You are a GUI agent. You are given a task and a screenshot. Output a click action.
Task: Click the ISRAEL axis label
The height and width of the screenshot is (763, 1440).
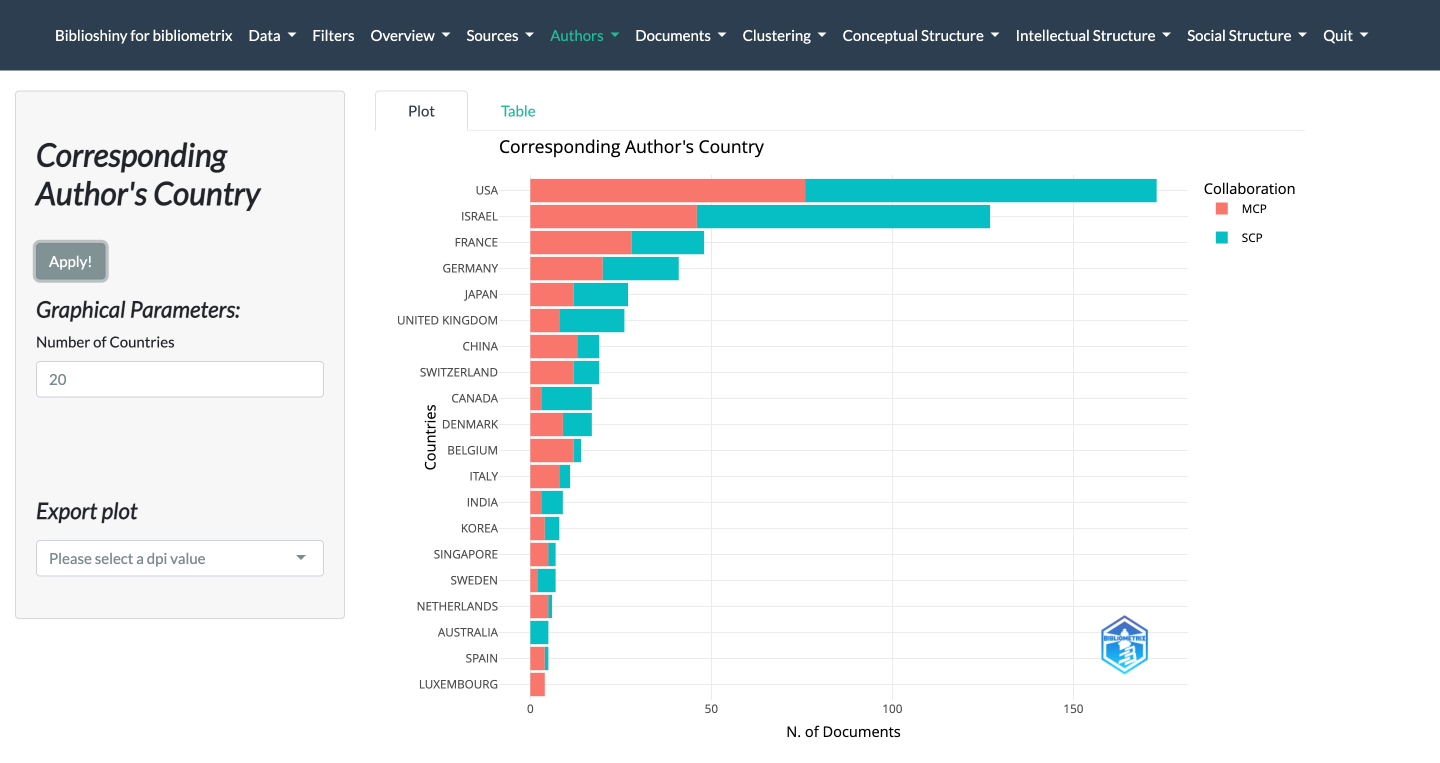click(x=479, y=216)
